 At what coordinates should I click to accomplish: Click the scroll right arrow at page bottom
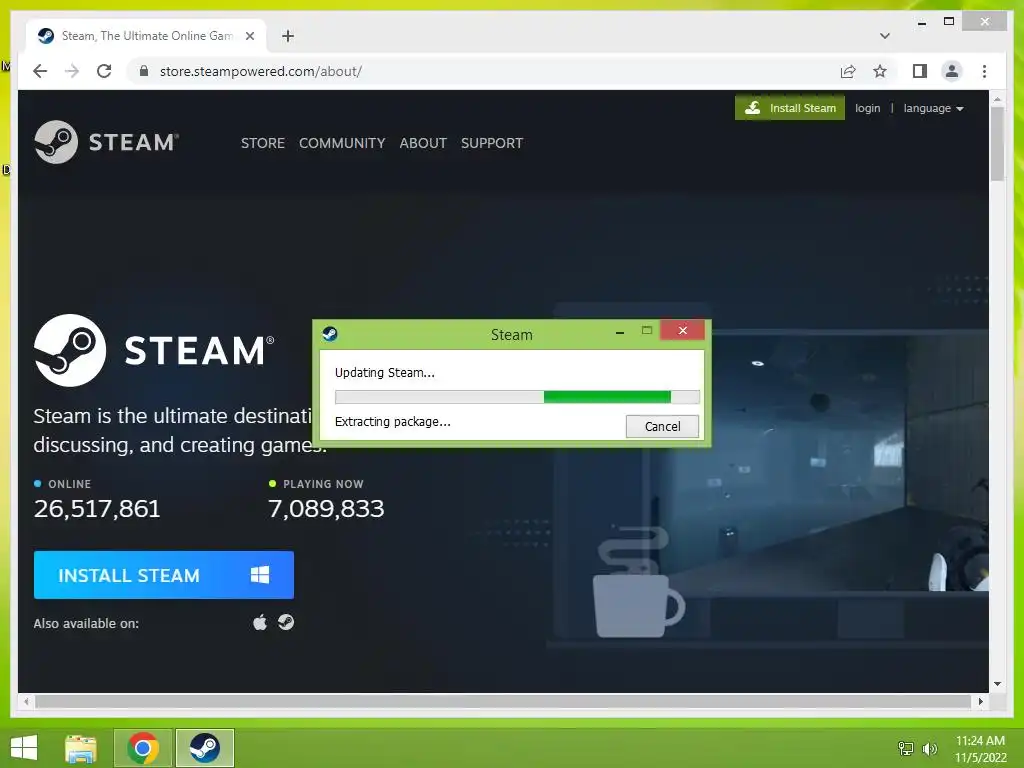[x=980, y=701]
